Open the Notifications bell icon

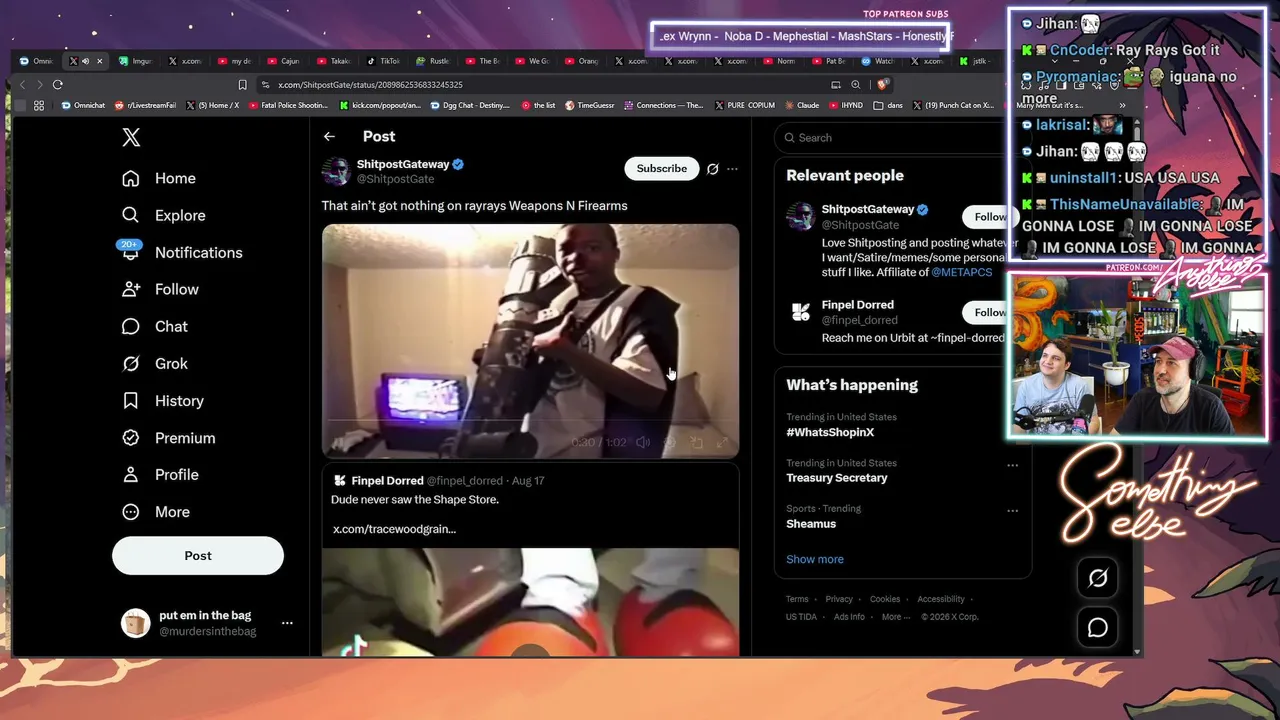click(130, 252)
